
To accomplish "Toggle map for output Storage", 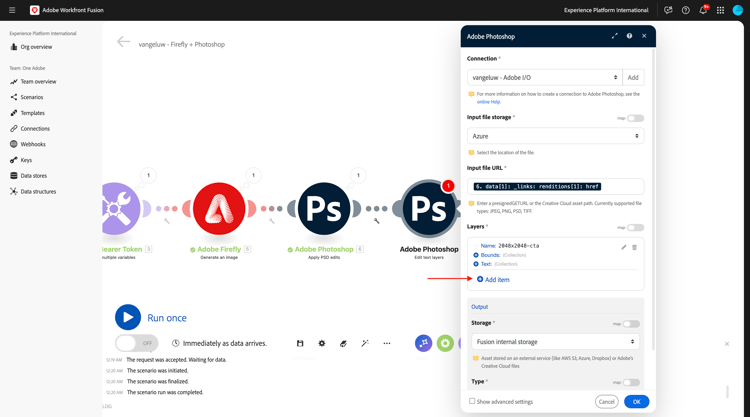I will tap(631, 324).
